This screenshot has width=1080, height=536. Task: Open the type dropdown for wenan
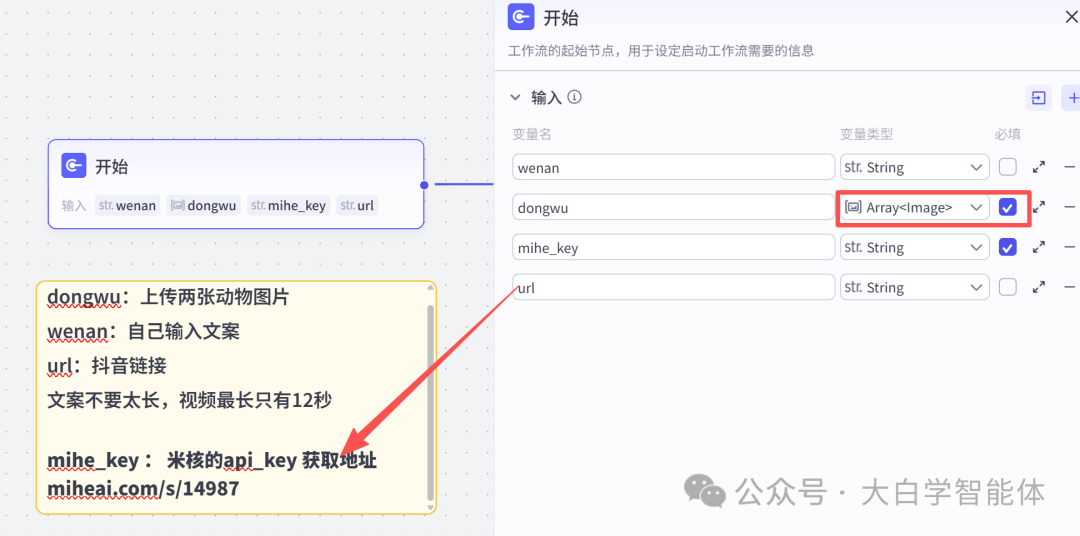[915, 167]
